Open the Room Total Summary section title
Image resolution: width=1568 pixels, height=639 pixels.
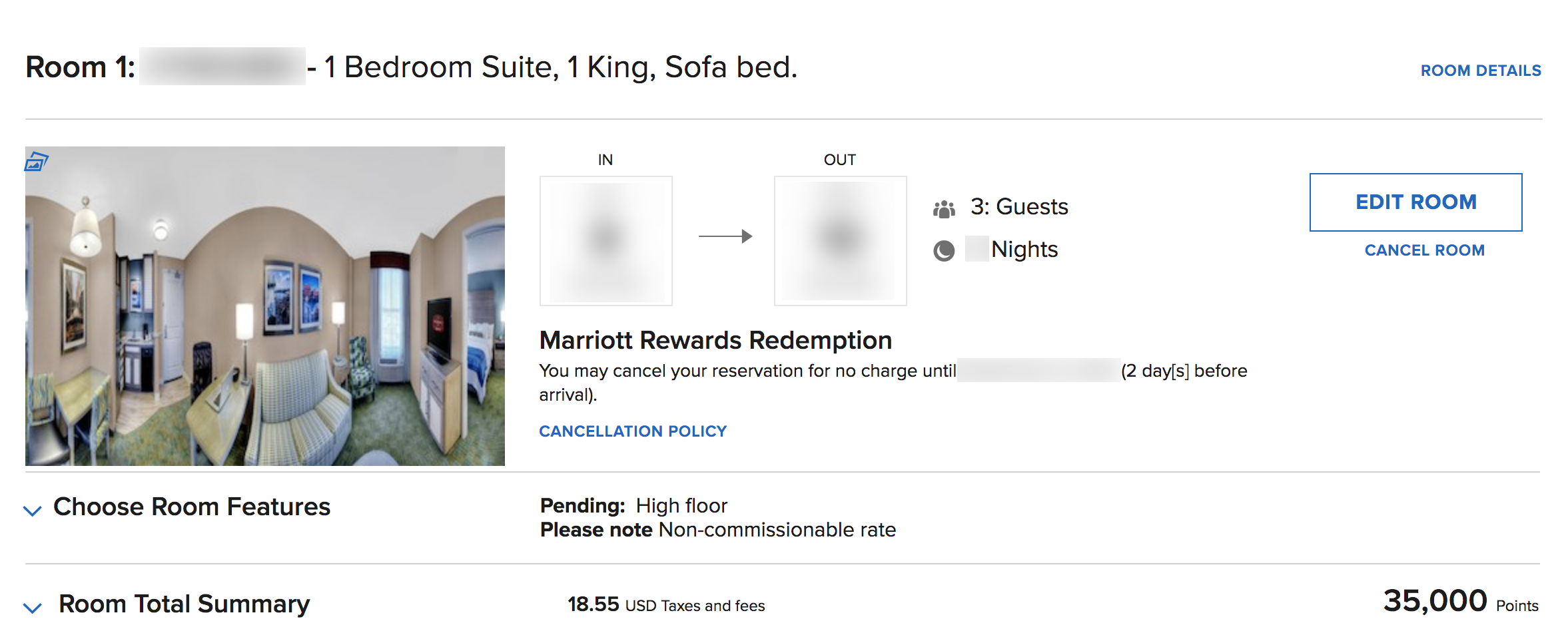(x=184, y=604)
